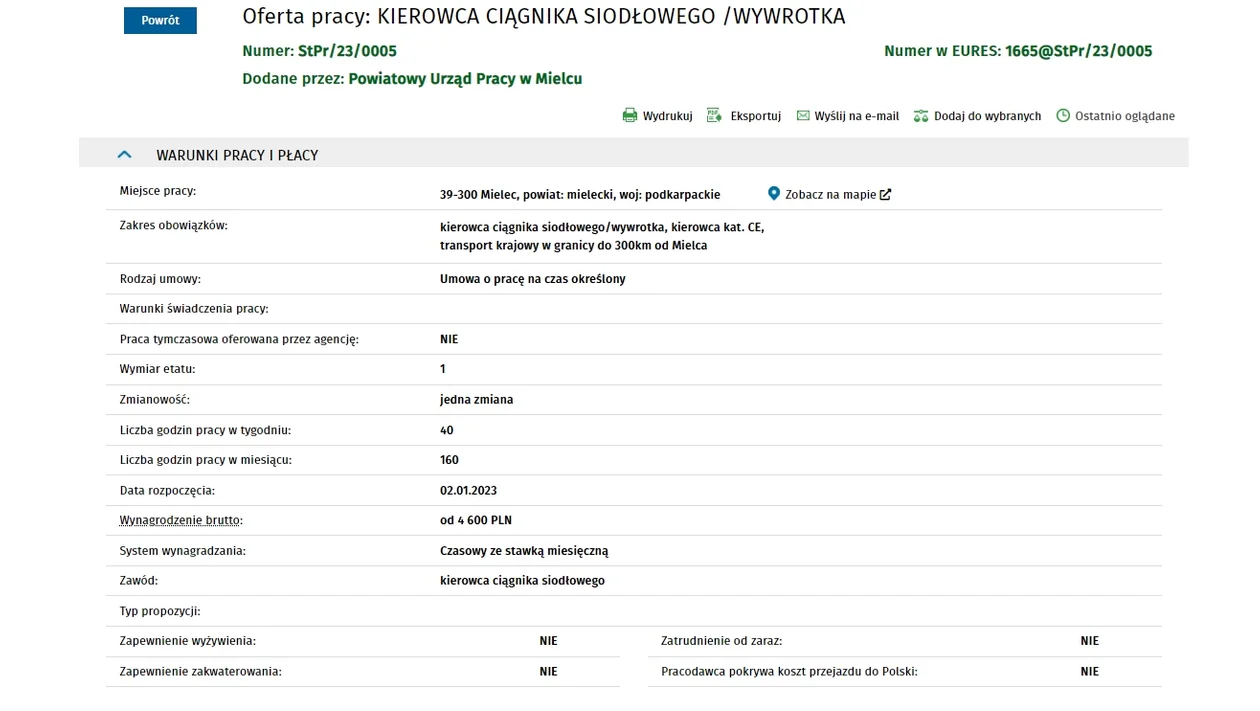Click Pracodawca pokrywa koszt przejazdu label
The image size is (1260, 711).
[x=789, y=672]
